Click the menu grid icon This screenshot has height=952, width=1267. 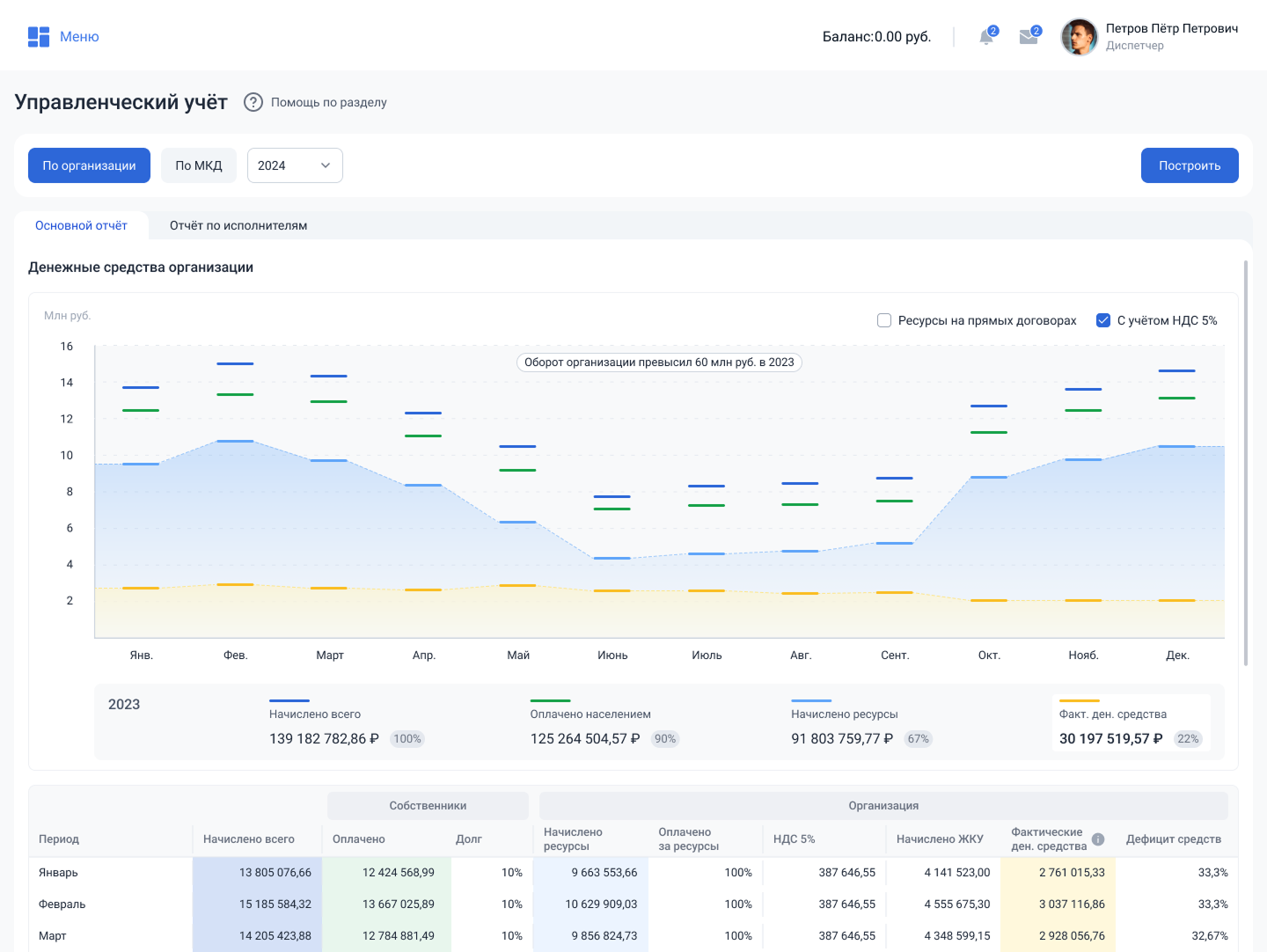click(x=38, y=37)
